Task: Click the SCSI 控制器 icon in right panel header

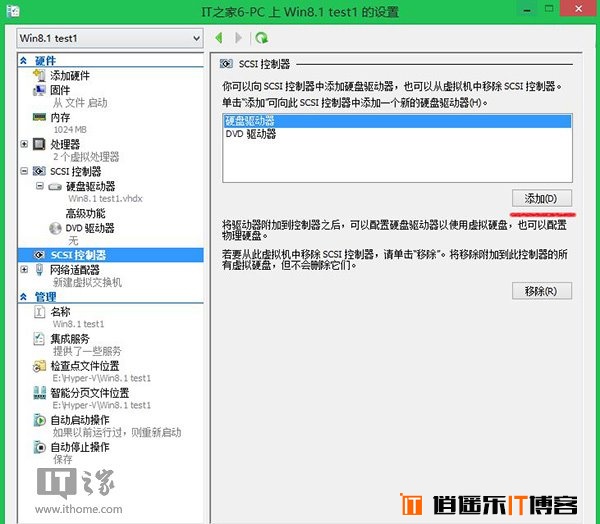Action: point(226,64)
